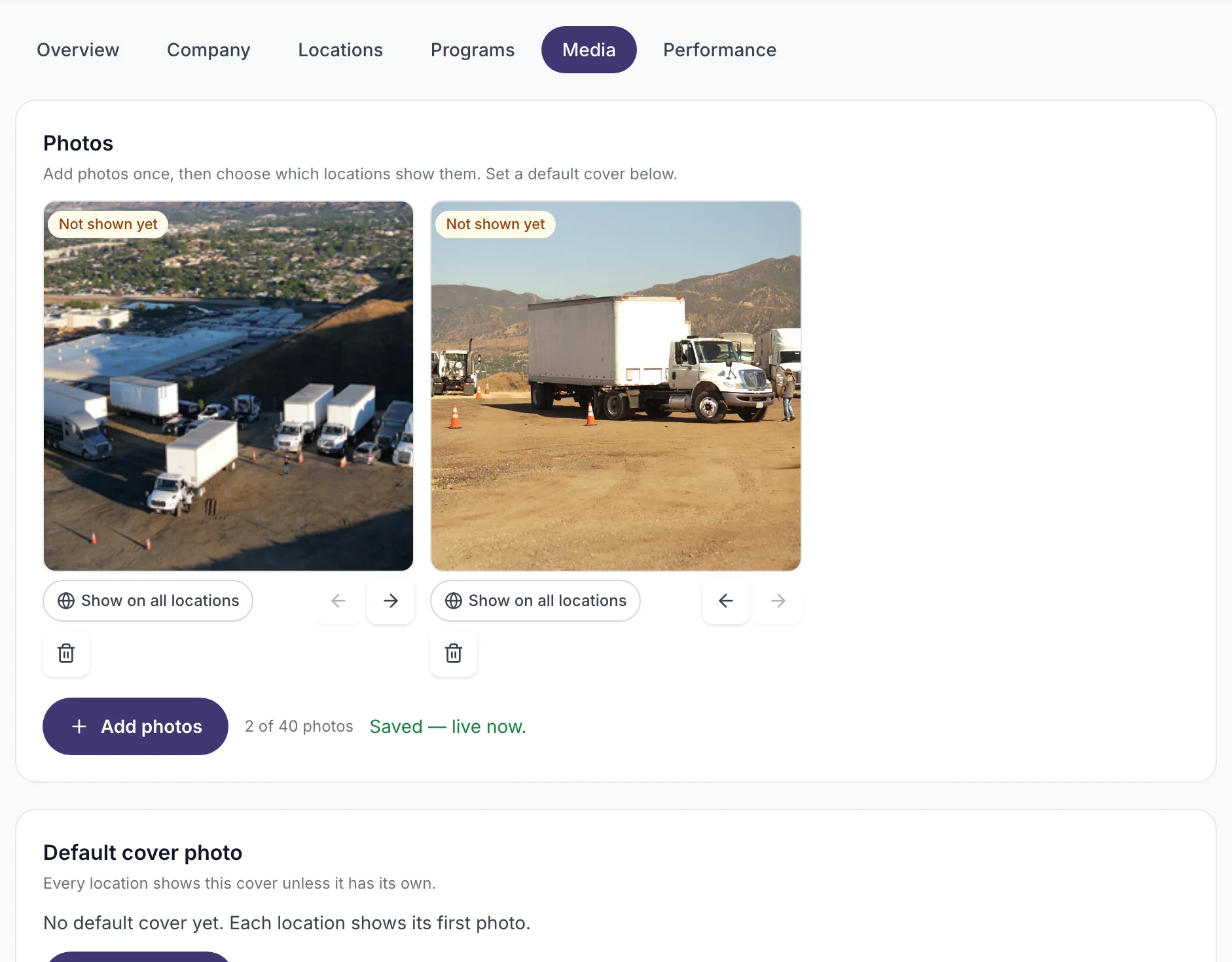The height and width of the screenshot is (962, 1232).
Task: Open the aerial truck lot photo thumbnail
Action: [228, 386]
